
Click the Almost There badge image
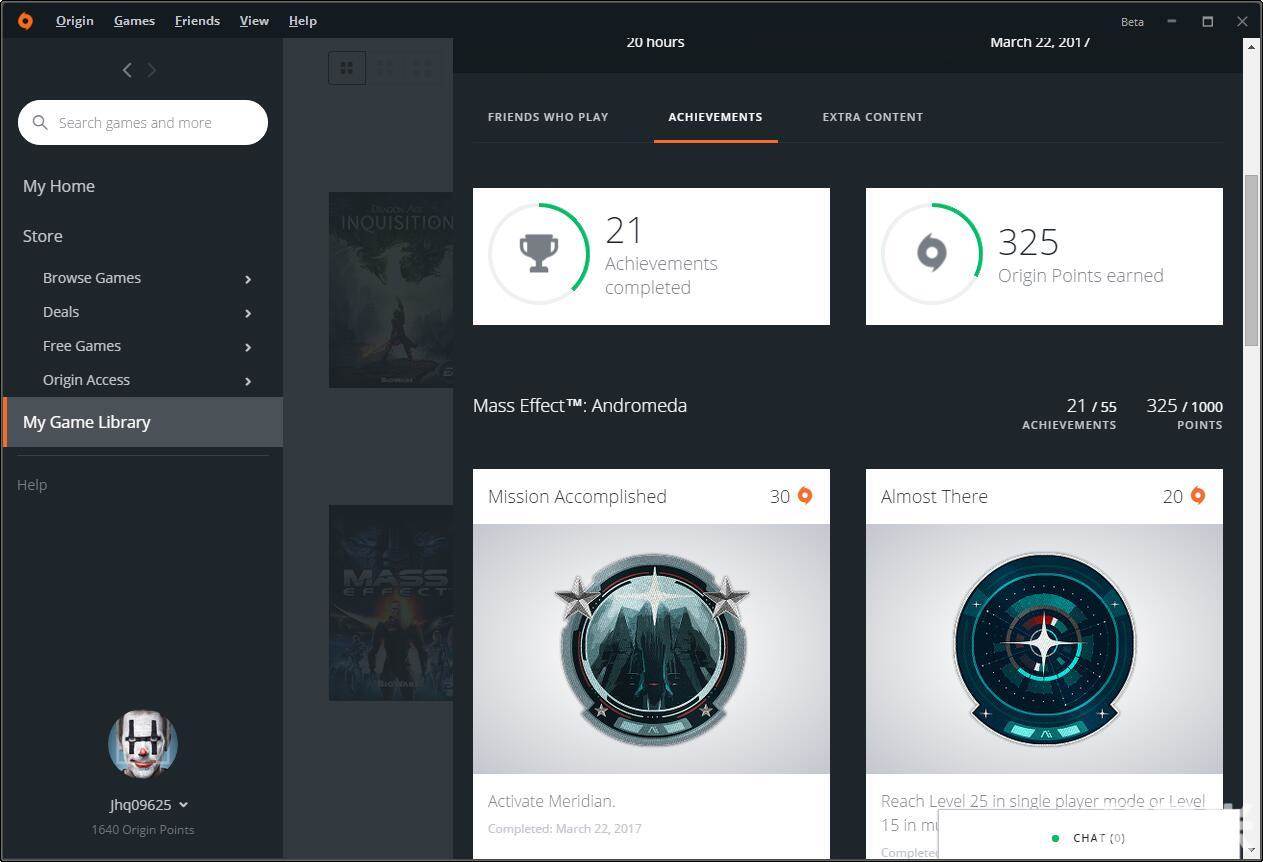[1044, 648]
